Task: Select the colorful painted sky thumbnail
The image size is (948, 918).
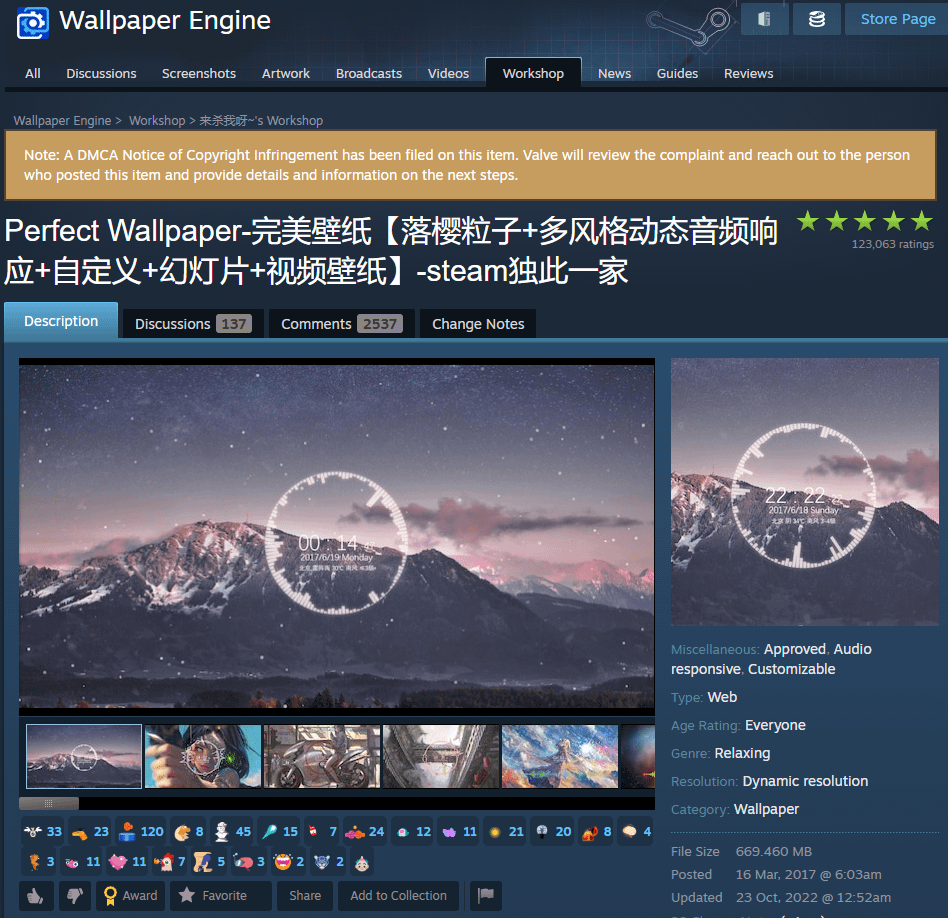Action: 560,757
